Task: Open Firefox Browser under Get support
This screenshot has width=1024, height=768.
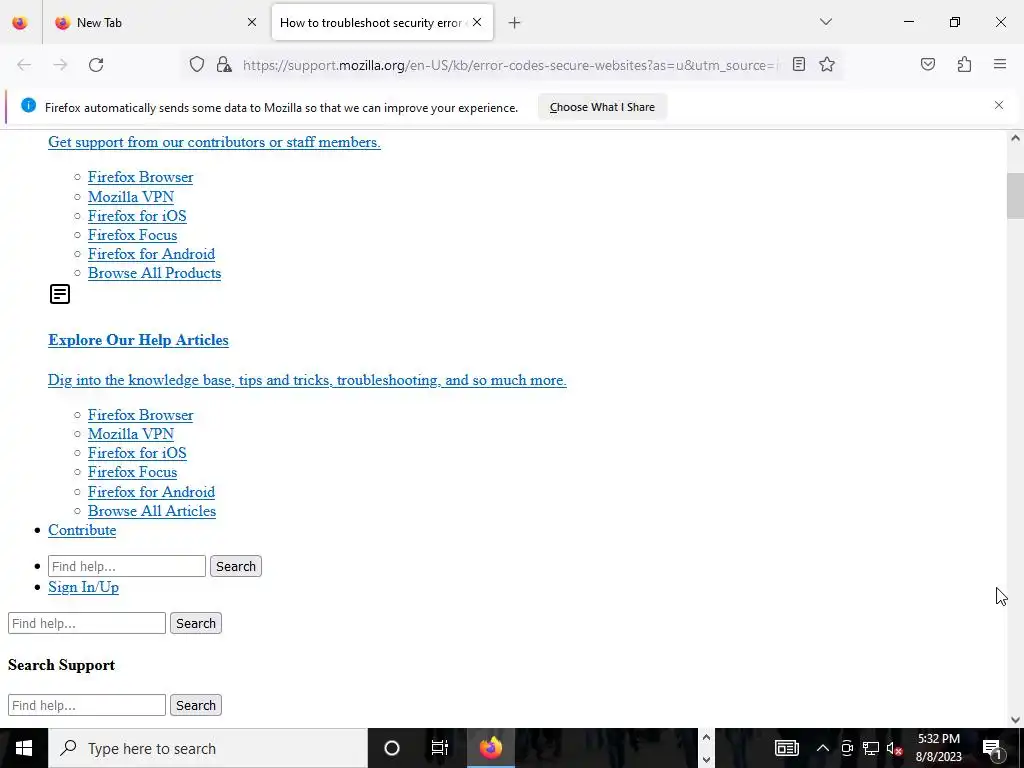Action: click(x=140, y=177)
